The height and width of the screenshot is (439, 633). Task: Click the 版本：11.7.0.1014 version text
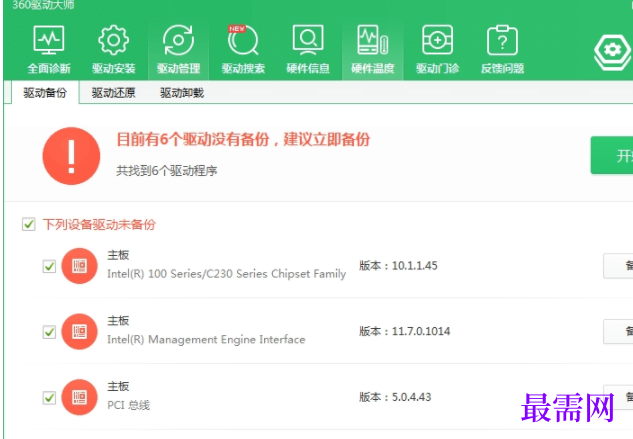click(x=405, y=332)
